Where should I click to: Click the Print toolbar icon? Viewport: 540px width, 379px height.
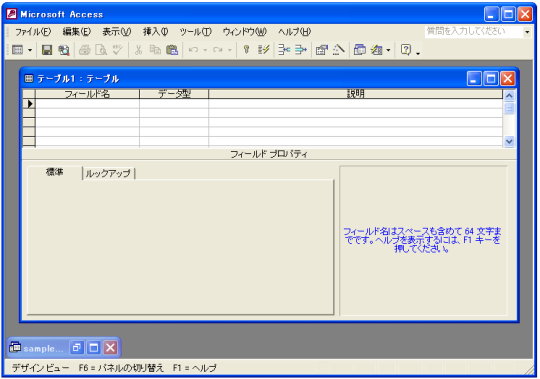click(84, 50)
